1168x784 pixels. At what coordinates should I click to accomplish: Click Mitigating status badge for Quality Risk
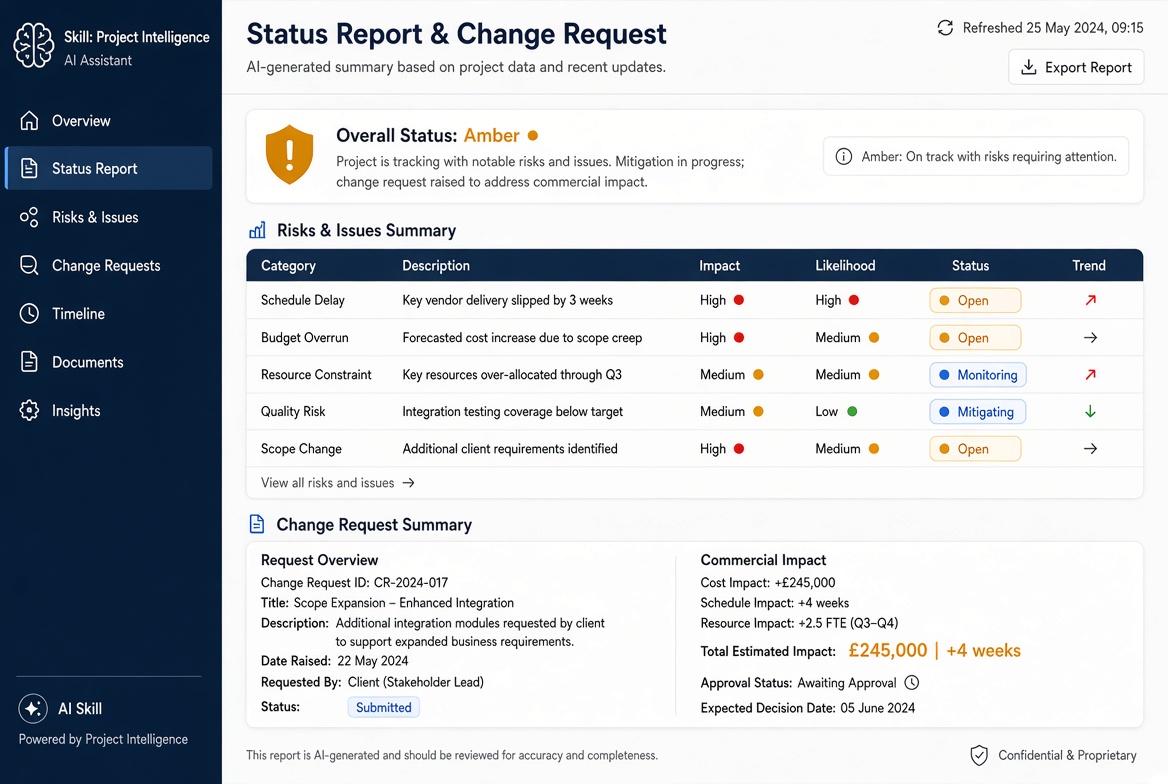point(977,412)
